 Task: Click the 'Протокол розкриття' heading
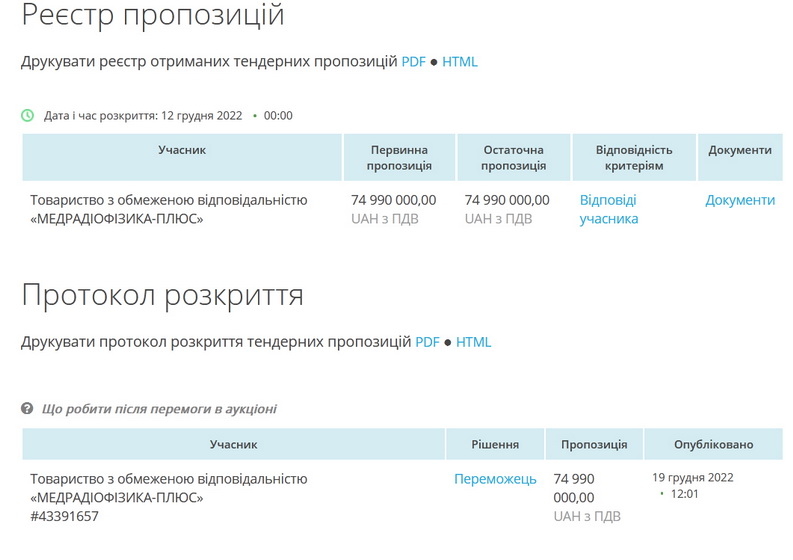(162, 296)
